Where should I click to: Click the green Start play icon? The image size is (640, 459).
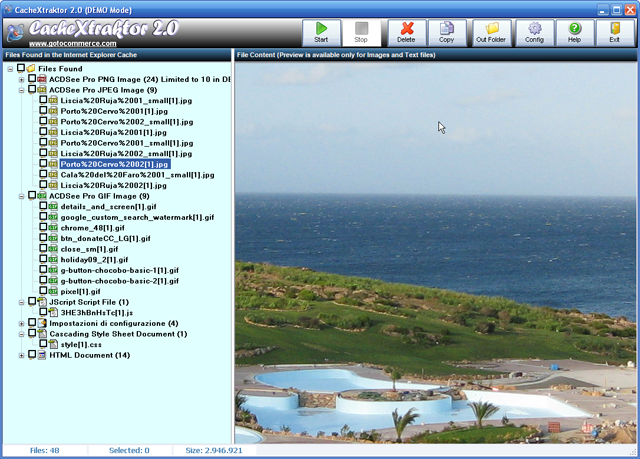coord(321,28)
